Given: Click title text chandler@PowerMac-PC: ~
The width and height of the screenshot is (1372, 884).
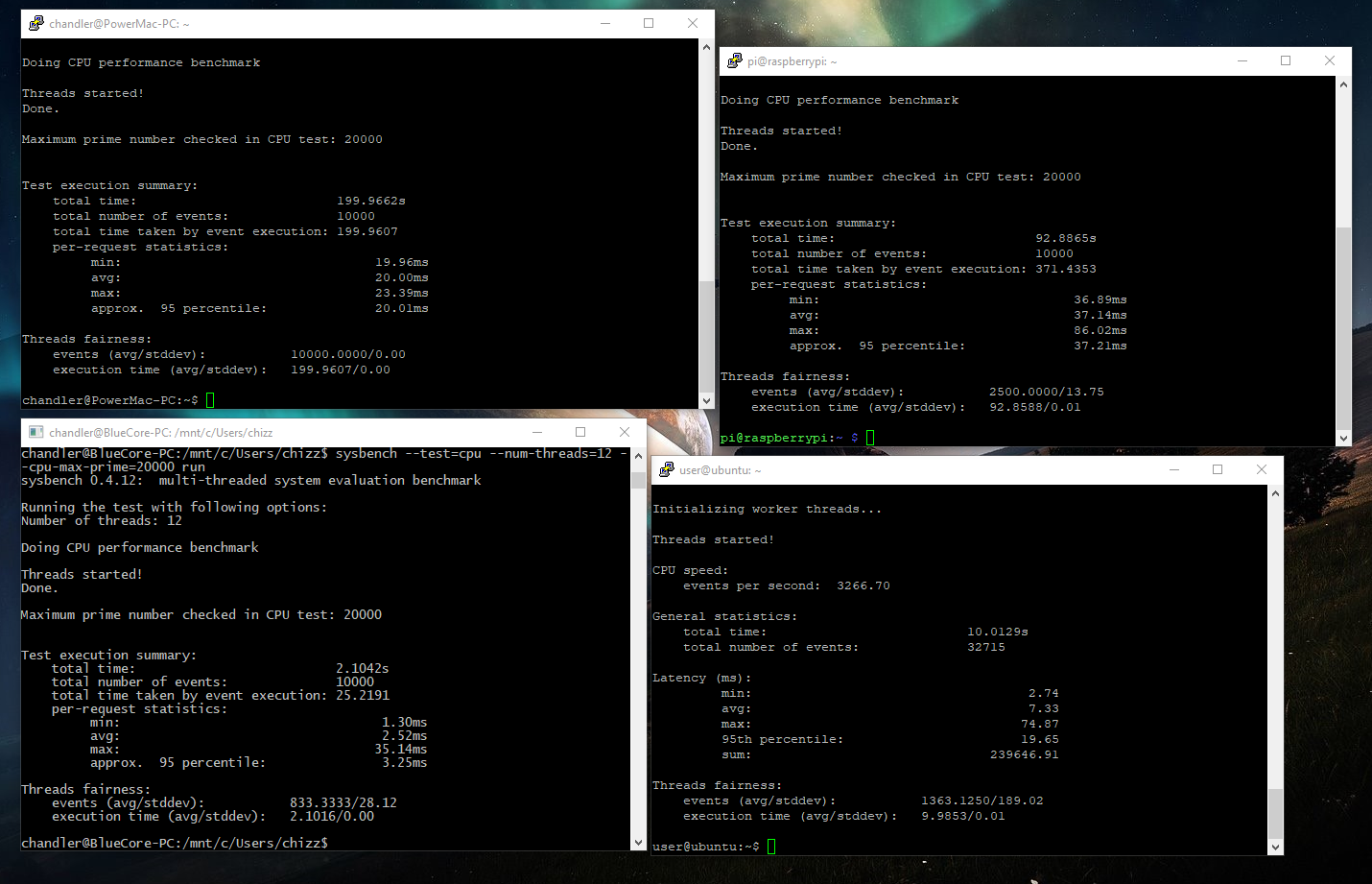Looking at the screenshot, I should pyautogui.click(x=120, y=24).
